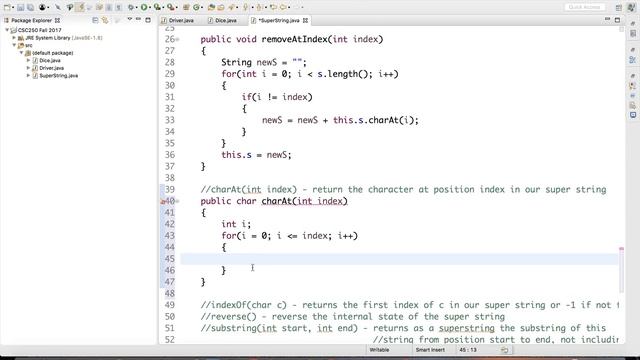Place cursor in empty line 45

399,259
